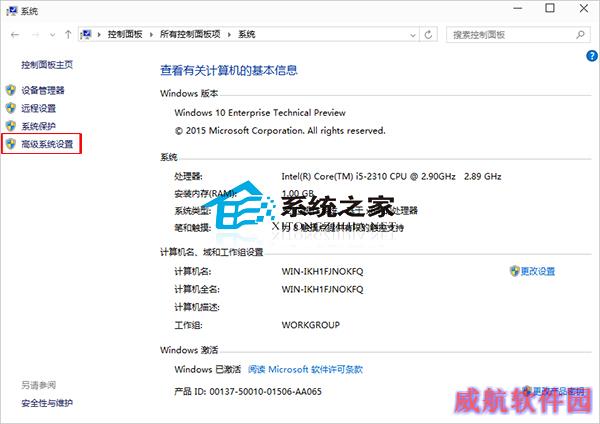Click Change settings (更改设置) link
The width and height of the screenshot is (600, 424).
538,271
